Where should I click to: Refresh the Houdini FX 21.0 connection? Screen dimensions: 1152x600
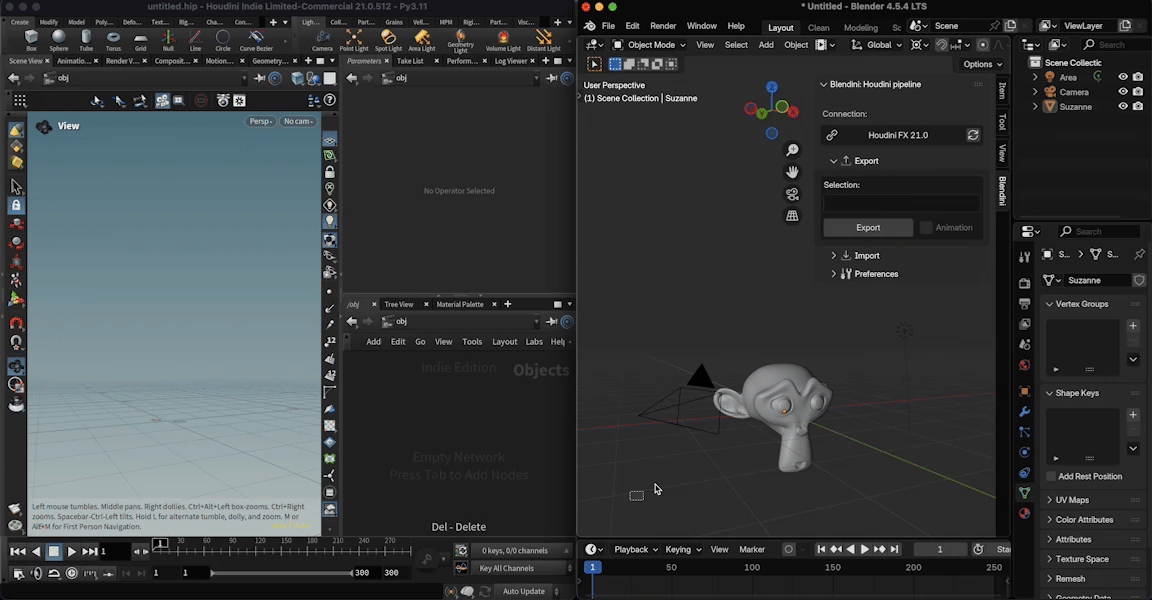(973, 135)
